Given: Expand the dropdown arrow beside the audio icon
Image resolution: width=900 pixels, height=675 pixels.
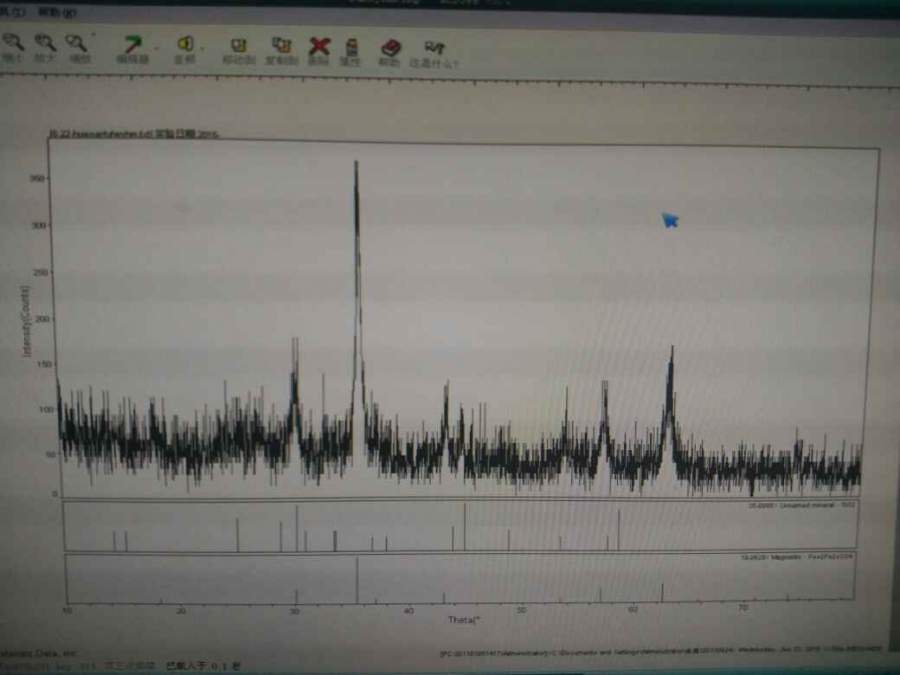Looking at the screenshot, I should tap(203, 48).
